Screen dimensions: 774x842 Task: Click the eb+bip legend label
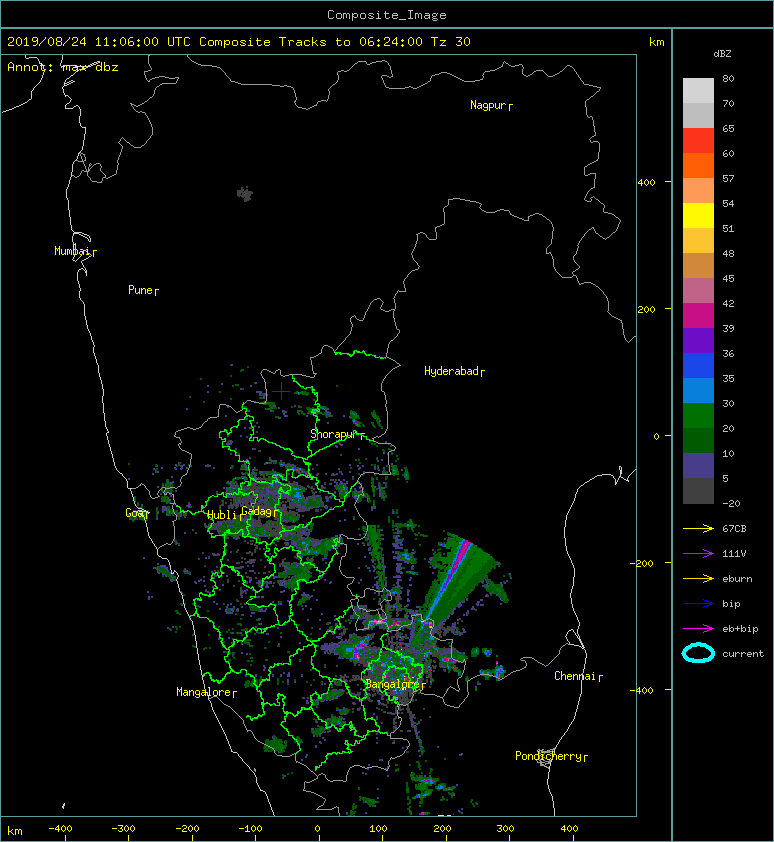pyautogui.click(x=740, y=629)
